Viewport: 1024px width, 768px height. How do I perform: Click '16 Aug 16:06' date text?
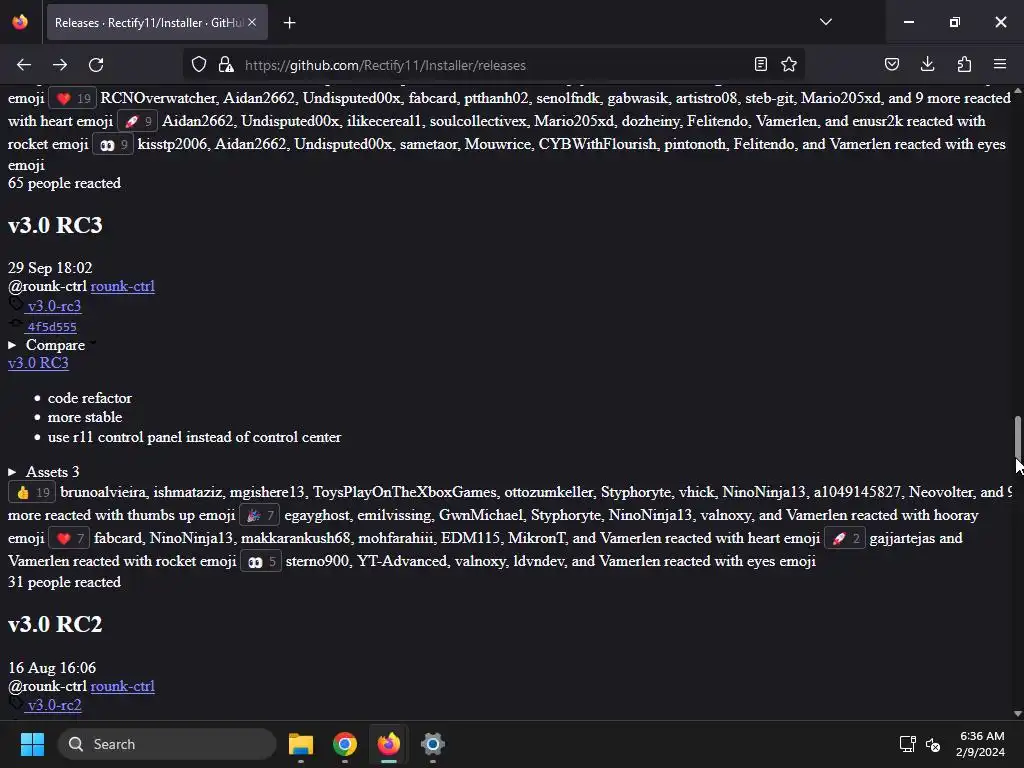click(52, 667)
